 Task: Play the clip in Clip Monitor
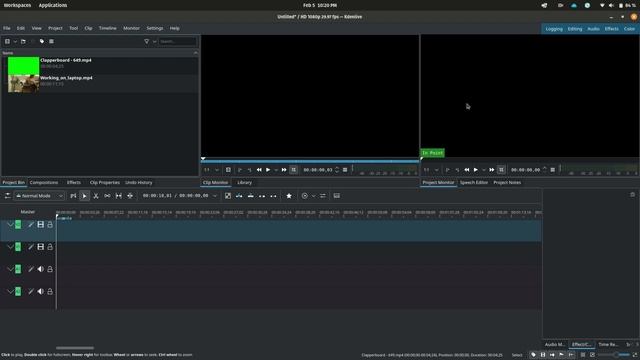tap(268, 170)
